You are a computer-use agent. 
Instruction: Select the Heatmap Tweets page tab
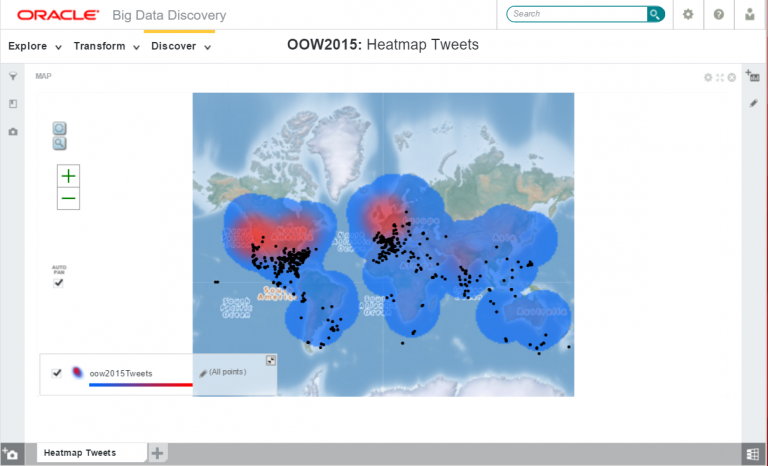(x=92, y=452)
